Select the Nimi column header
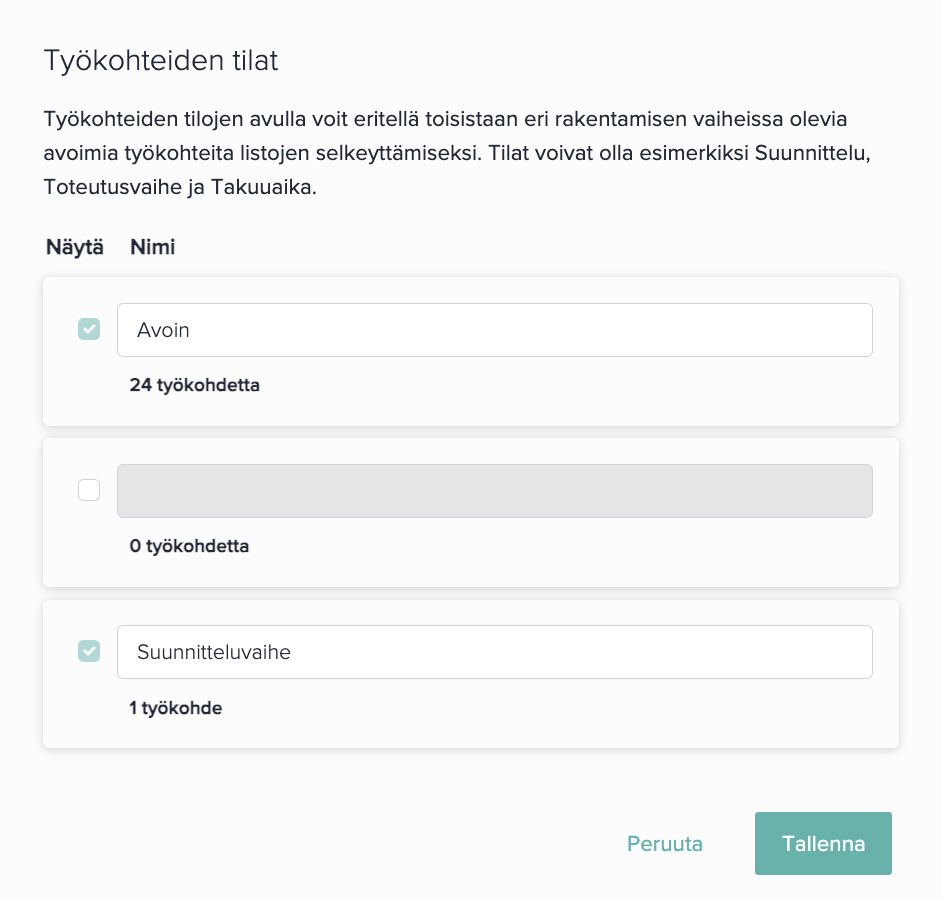Screen dimensions: 942x900 [x=153, y=247]
